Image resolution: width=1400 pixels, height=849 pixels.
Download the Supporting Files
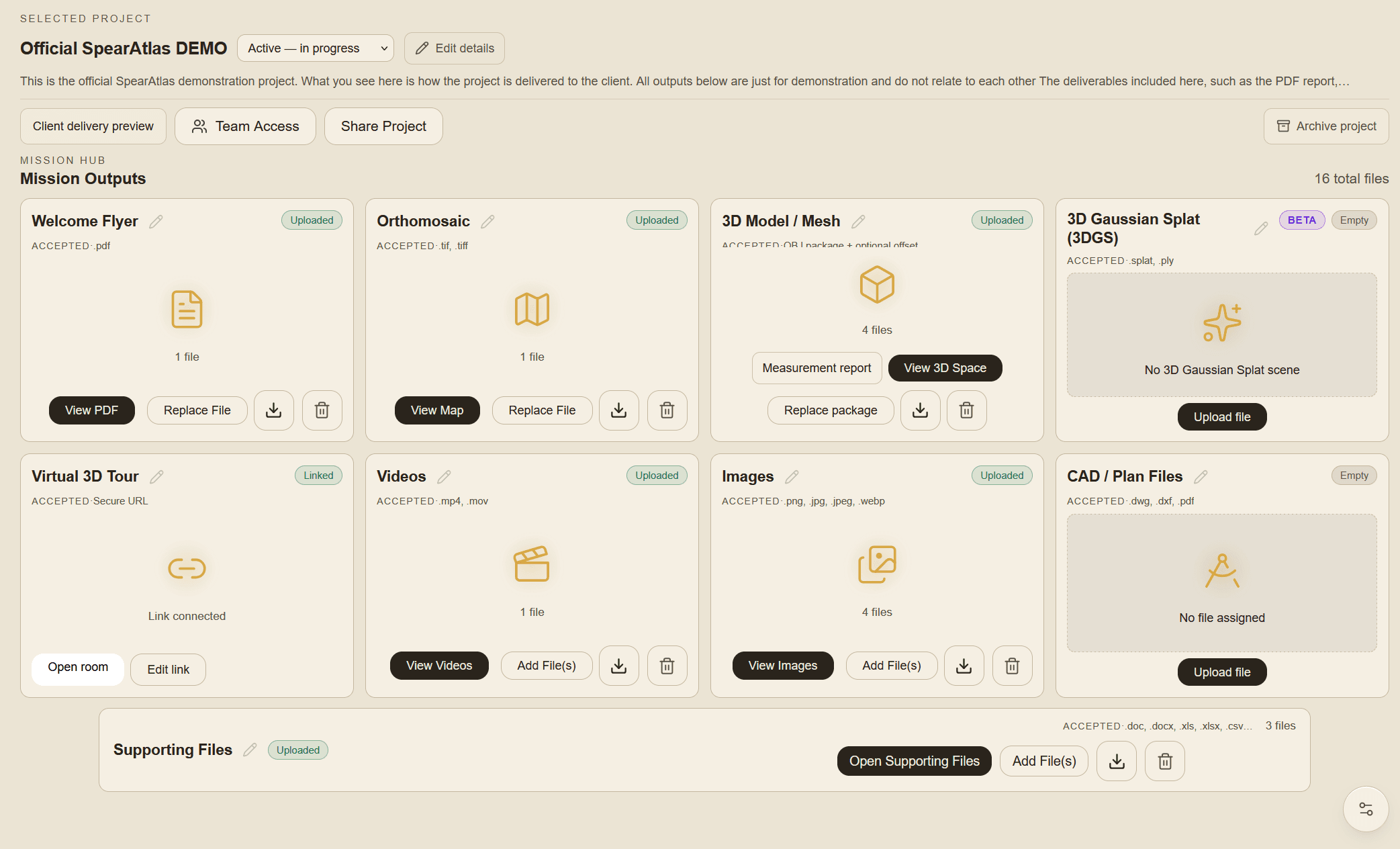(x=1117, y=761)
